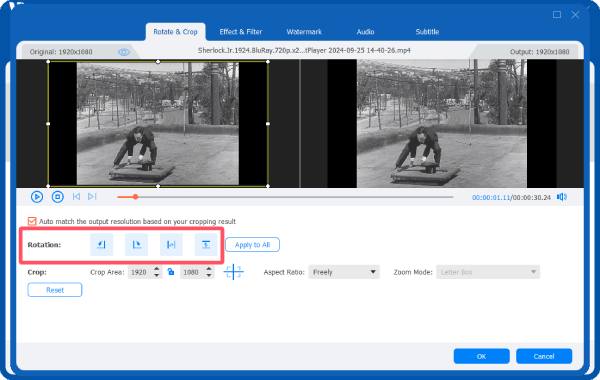Open the Aspect Ratio dropdown
This screenshot has width=600, height=380.
(344, 272)
